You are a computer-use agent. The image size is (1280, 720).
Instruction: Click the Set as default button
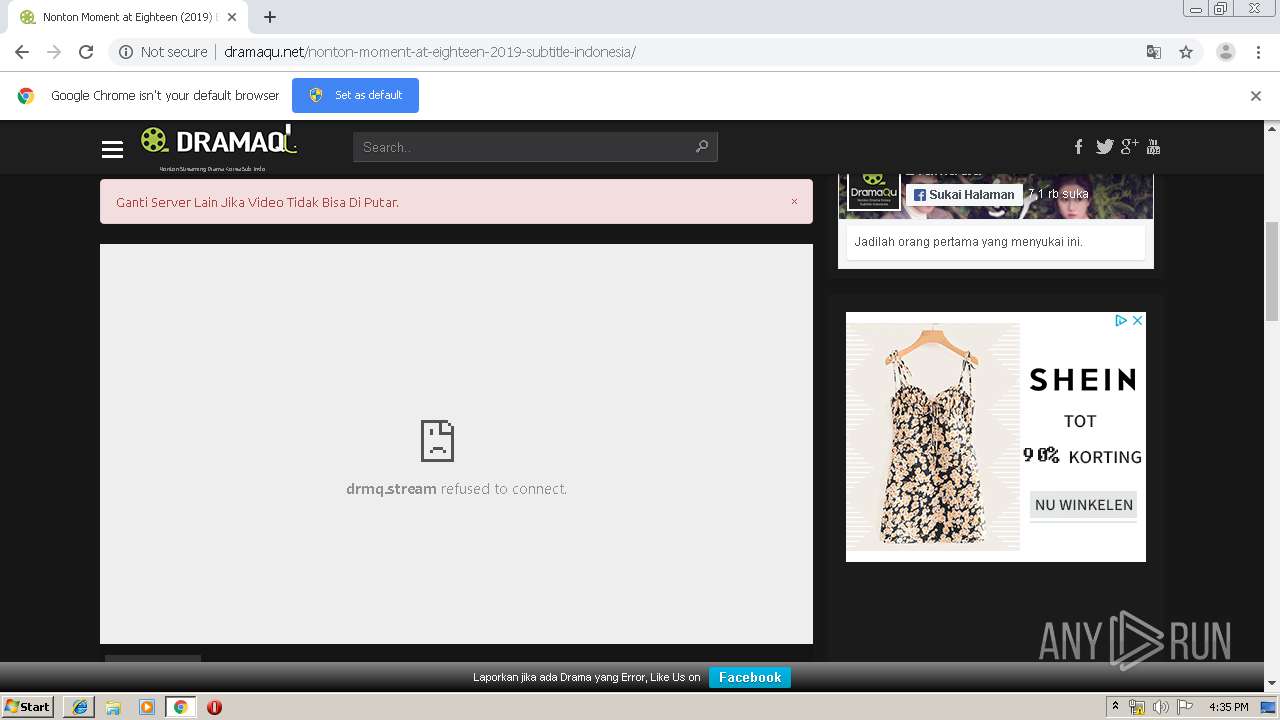pyautogui.click(x=355, y=95)
